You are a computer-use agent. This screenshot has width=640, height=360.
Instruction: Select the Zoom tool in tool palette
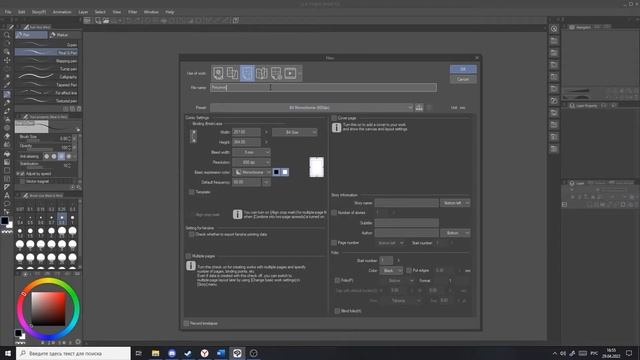(x=7, y=36)
